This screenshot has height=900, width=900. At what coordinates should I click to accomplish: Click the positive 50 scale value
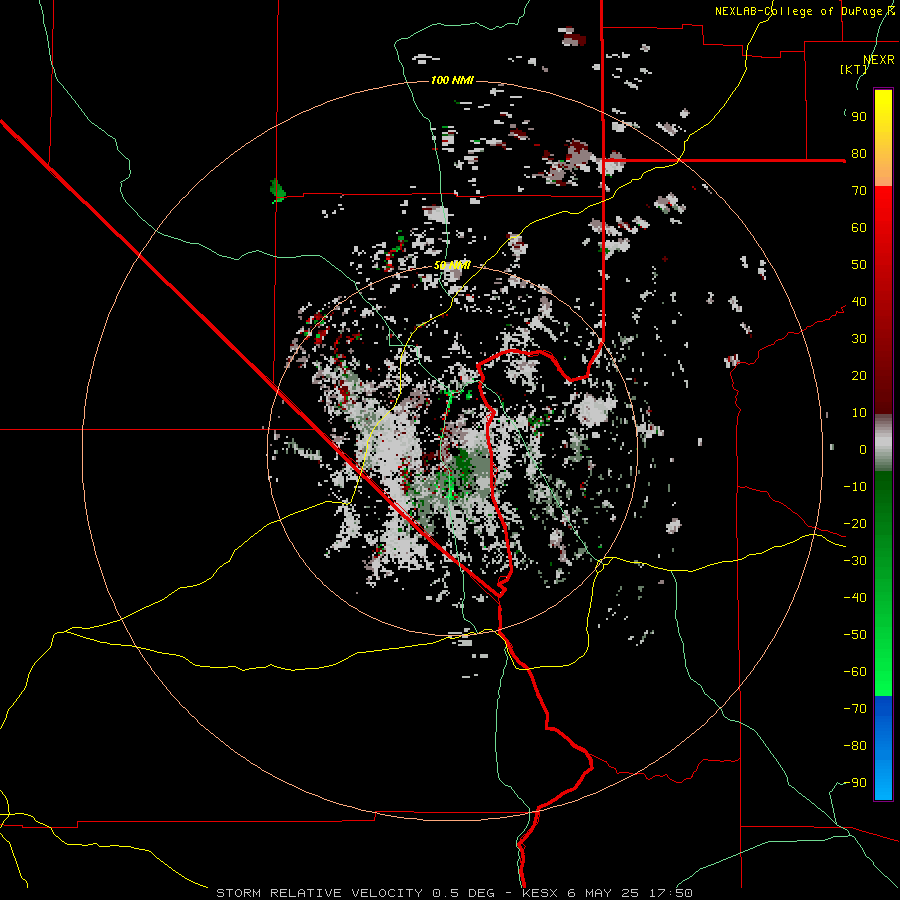859,265
